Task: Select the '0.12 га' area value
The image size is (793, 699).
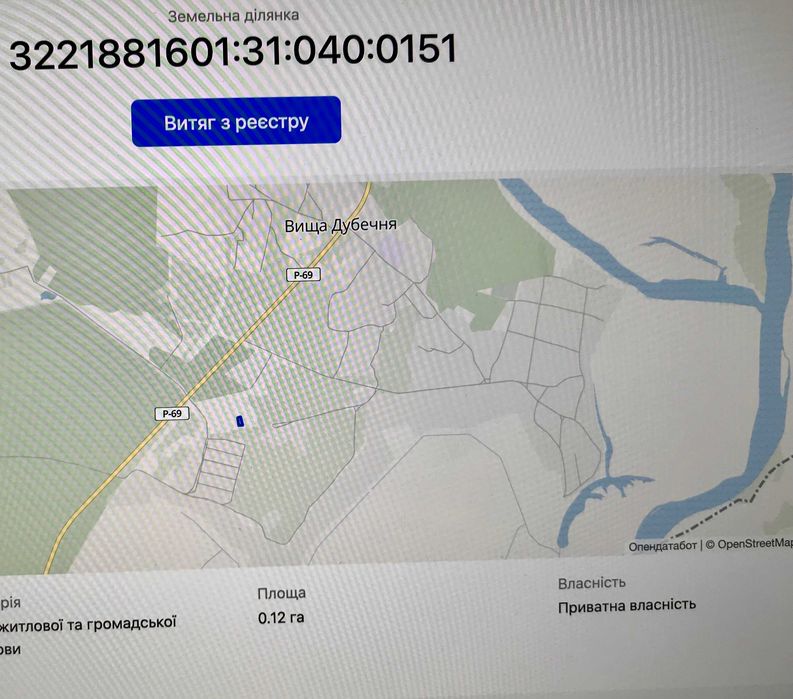Action: tap(281, 618)
